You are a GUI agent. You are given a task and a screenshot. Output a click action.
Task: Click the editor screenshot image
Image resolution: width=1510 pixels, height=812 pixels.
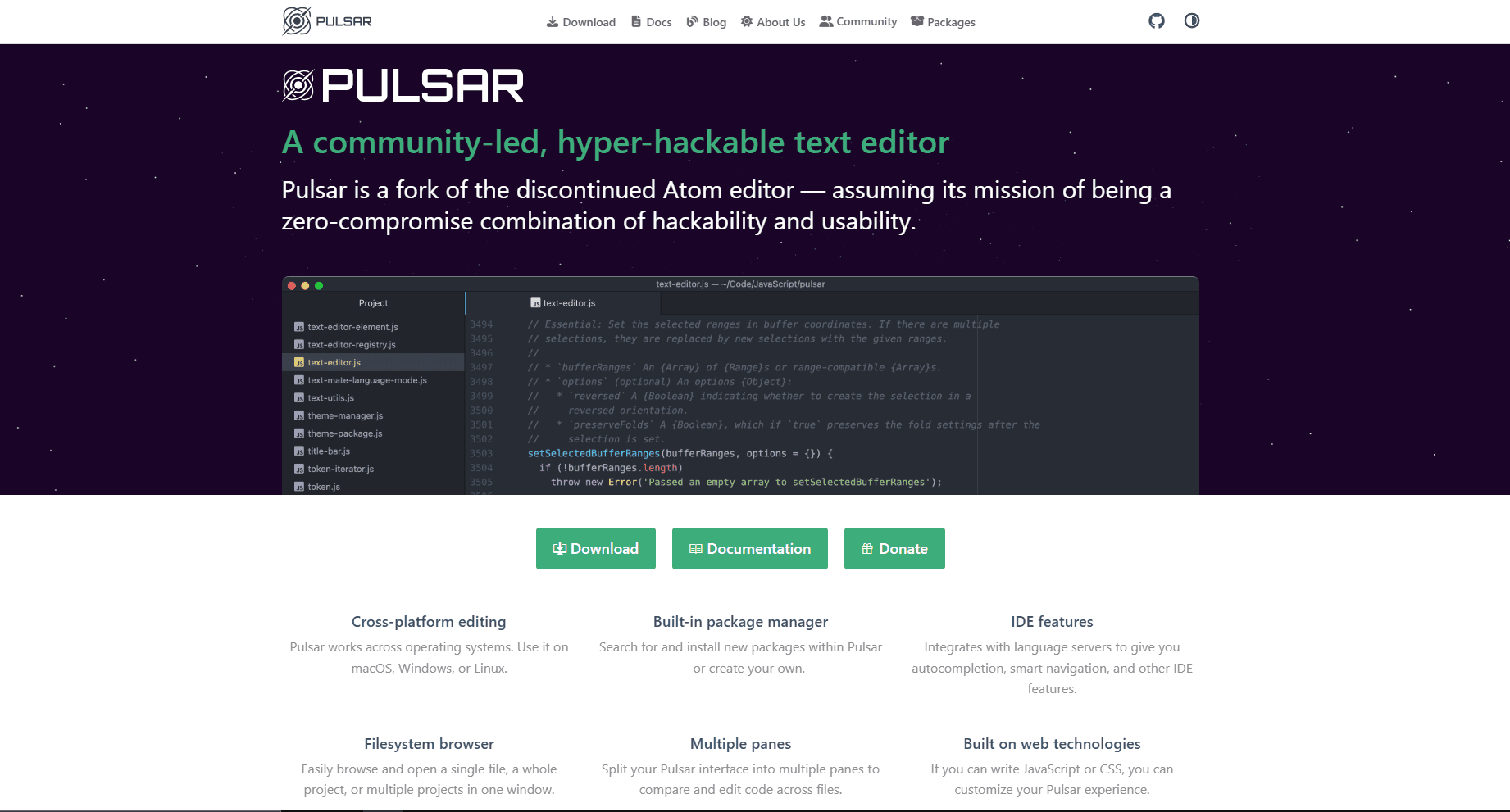point(740,385)
